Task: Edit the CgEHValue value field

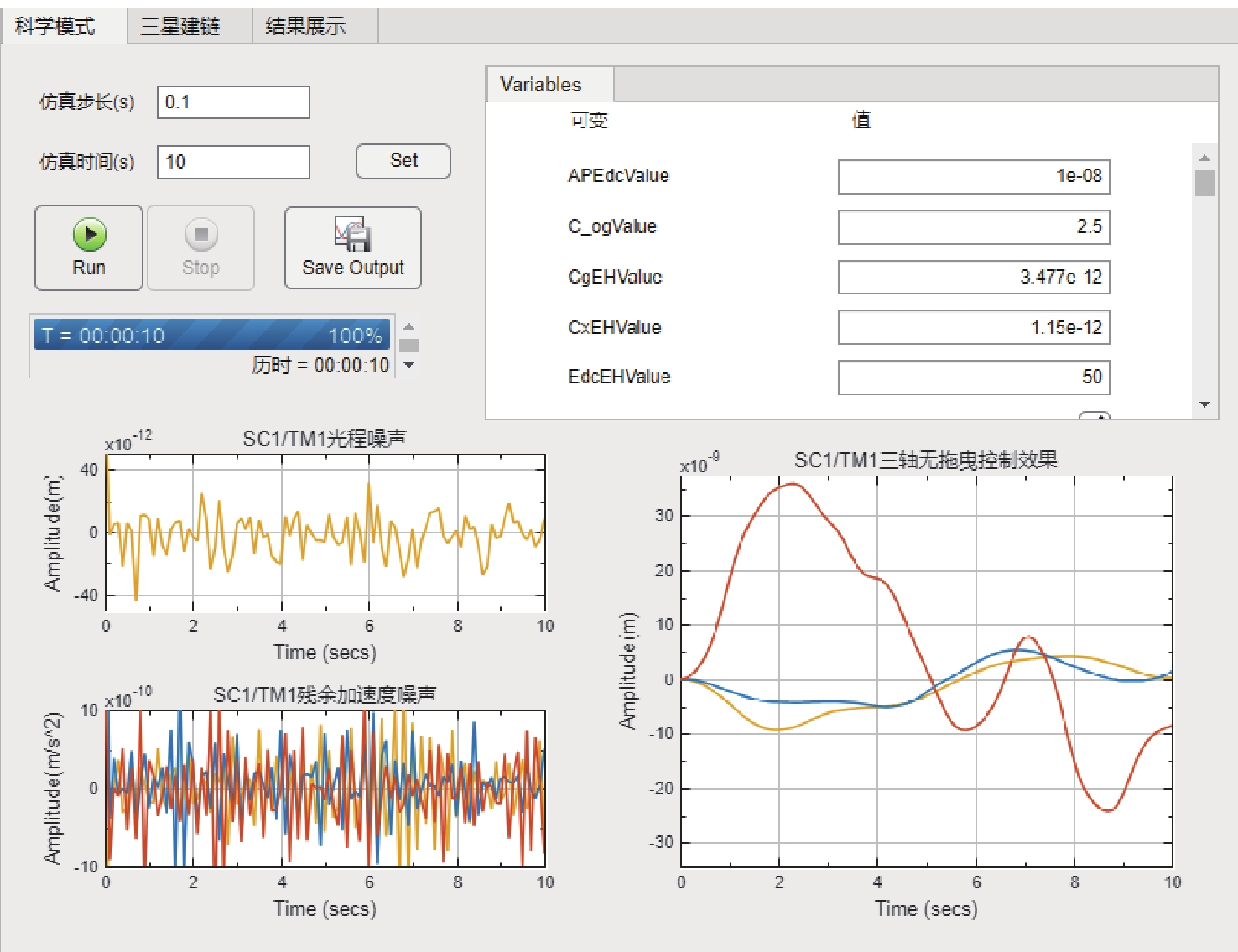Action: point(974,277)
